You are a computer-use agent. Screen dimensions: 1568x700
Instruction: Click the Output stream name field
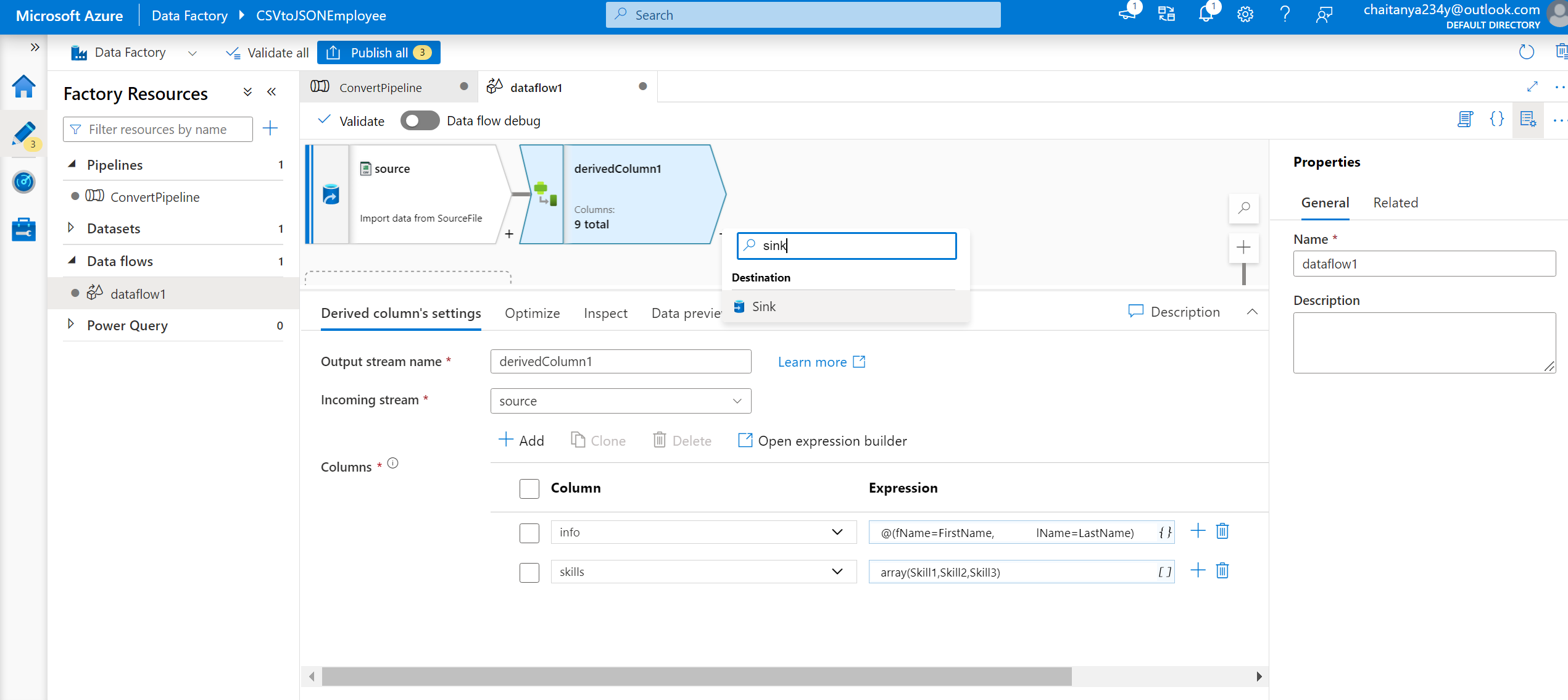pyautogui.click(x=620, y=361)
